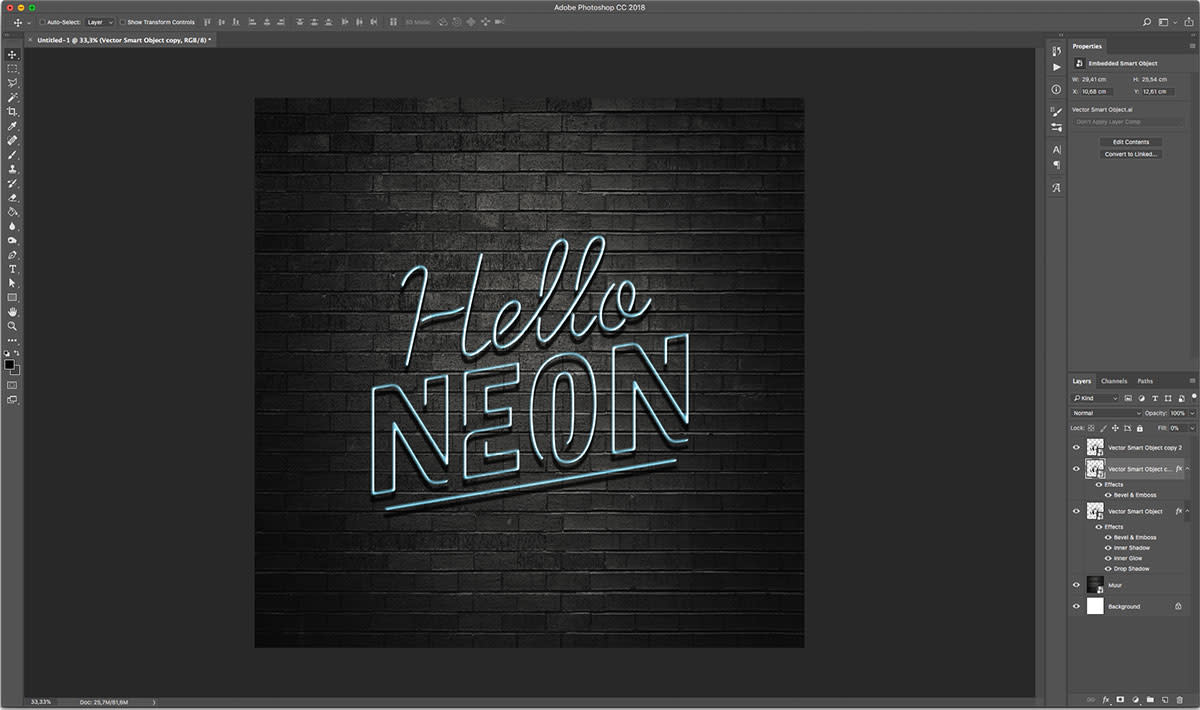Activate the Hand tool

pos(13,312)
